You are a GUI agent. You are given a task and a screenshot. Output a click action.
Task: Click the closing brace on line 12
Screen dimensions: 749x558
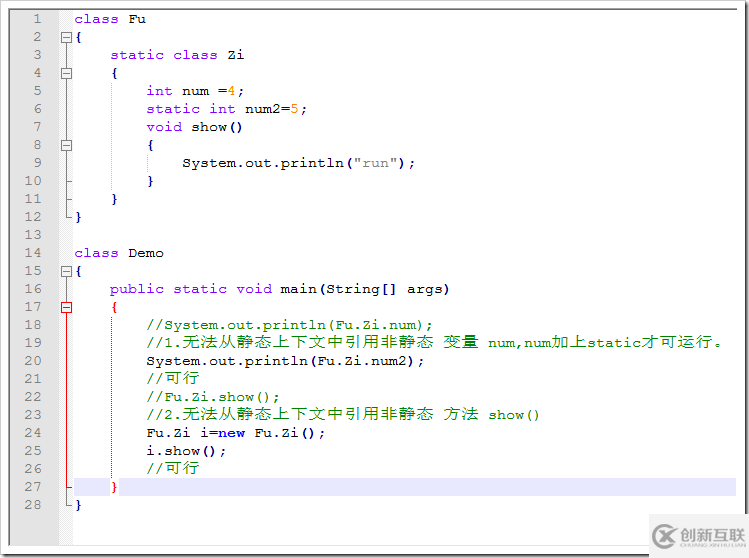[x=78, y=217]
